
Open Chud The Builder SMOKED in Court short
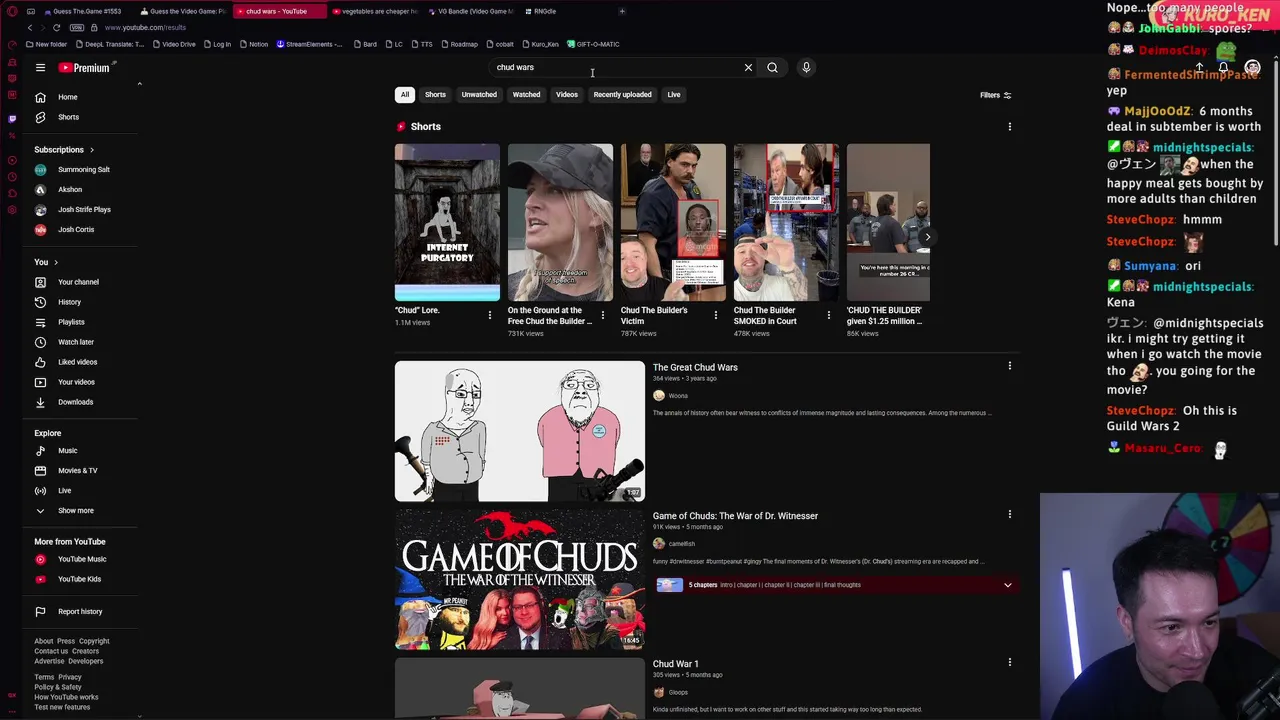[786, 222]
